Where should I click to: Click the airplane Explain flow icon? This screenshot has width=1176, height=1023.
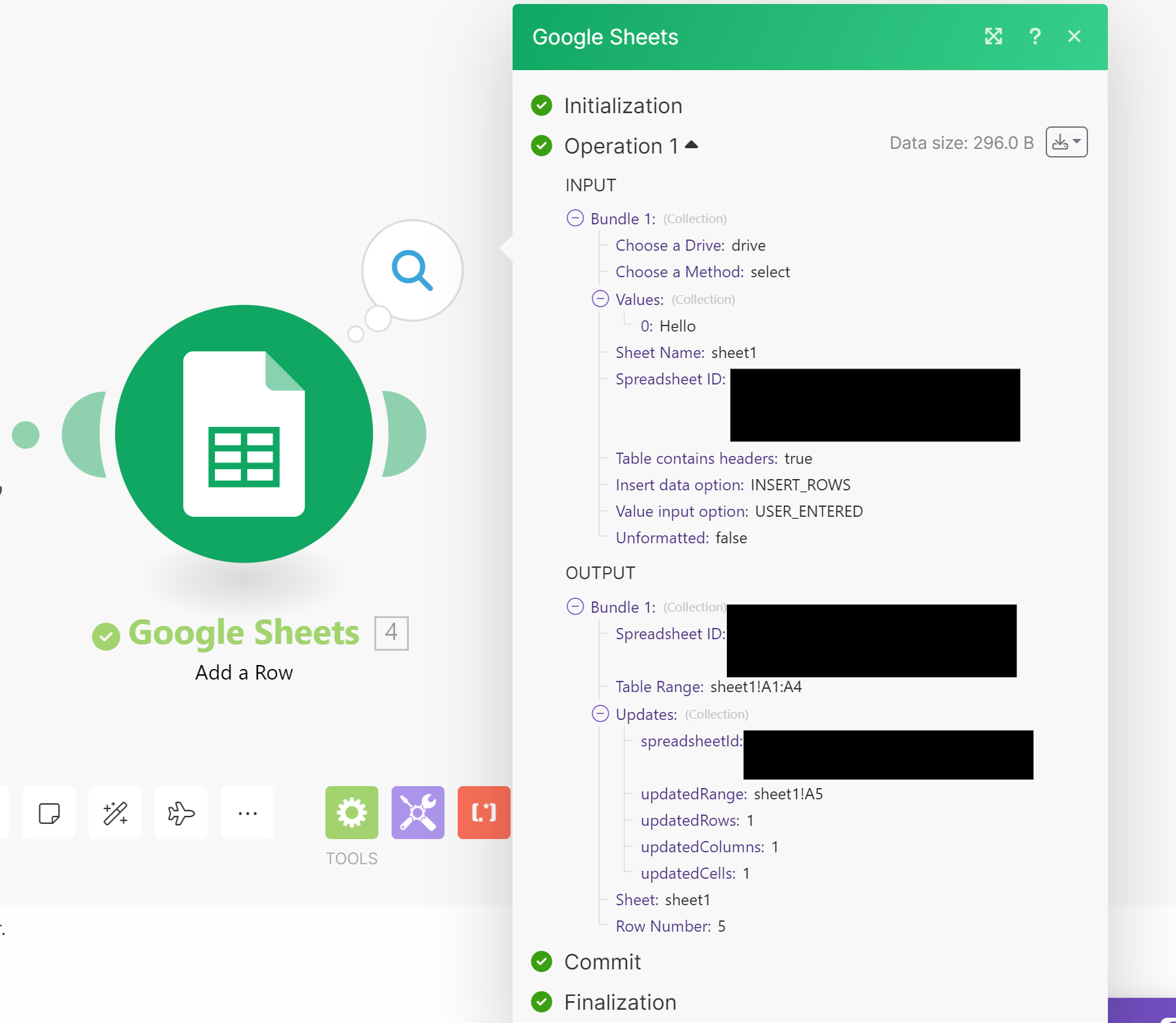[x=181, y=813]
